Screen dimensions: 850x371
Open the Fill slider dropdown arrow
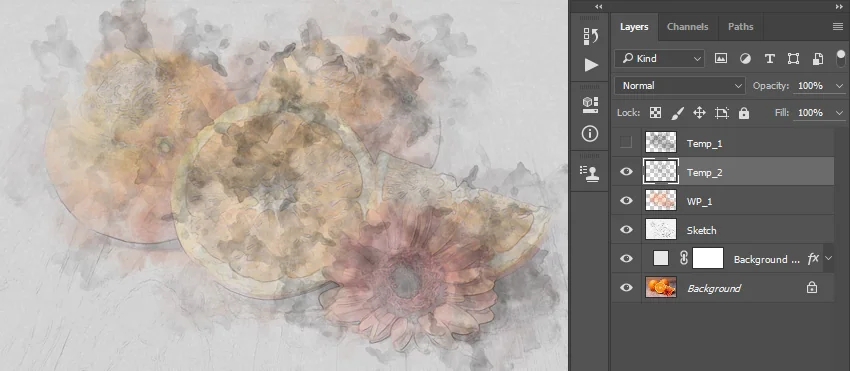point(840,113)
